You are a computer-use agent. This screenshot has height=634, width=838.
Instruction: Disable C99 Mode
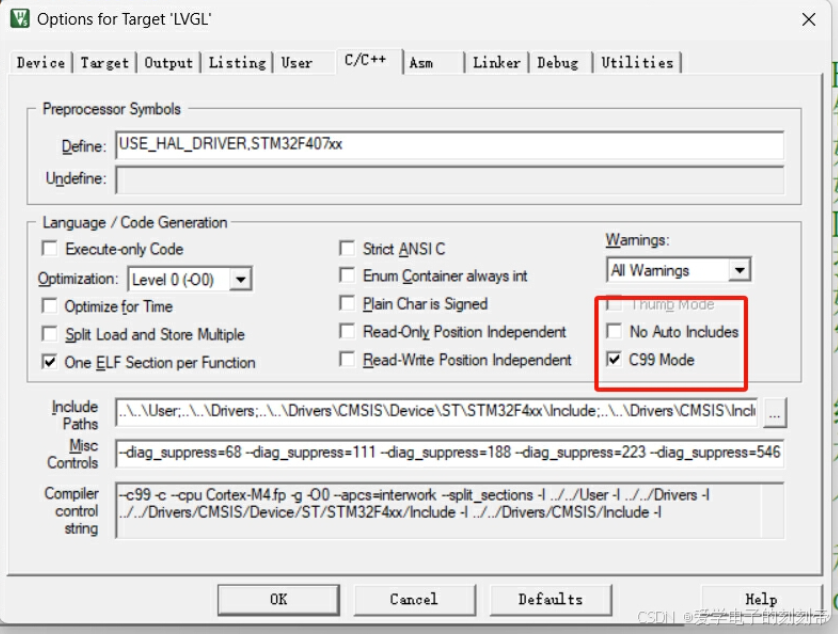pyautogui.click(x=615, y=357)
